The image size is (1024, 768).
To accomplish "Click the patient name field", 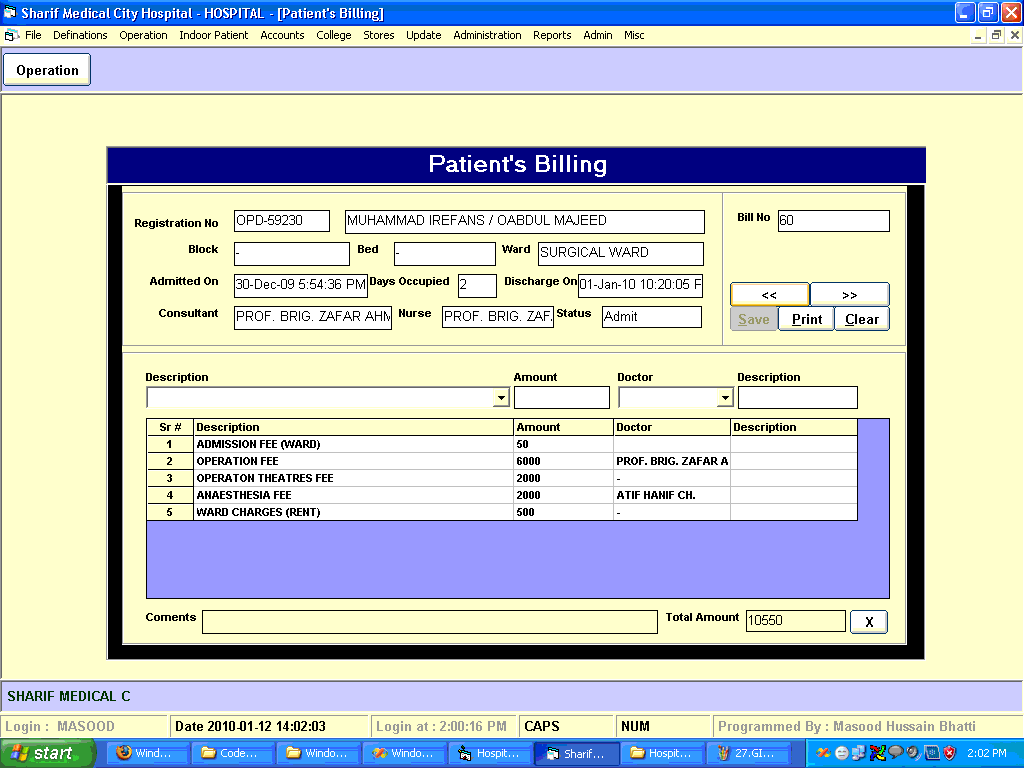I will [x=524, y=221].
